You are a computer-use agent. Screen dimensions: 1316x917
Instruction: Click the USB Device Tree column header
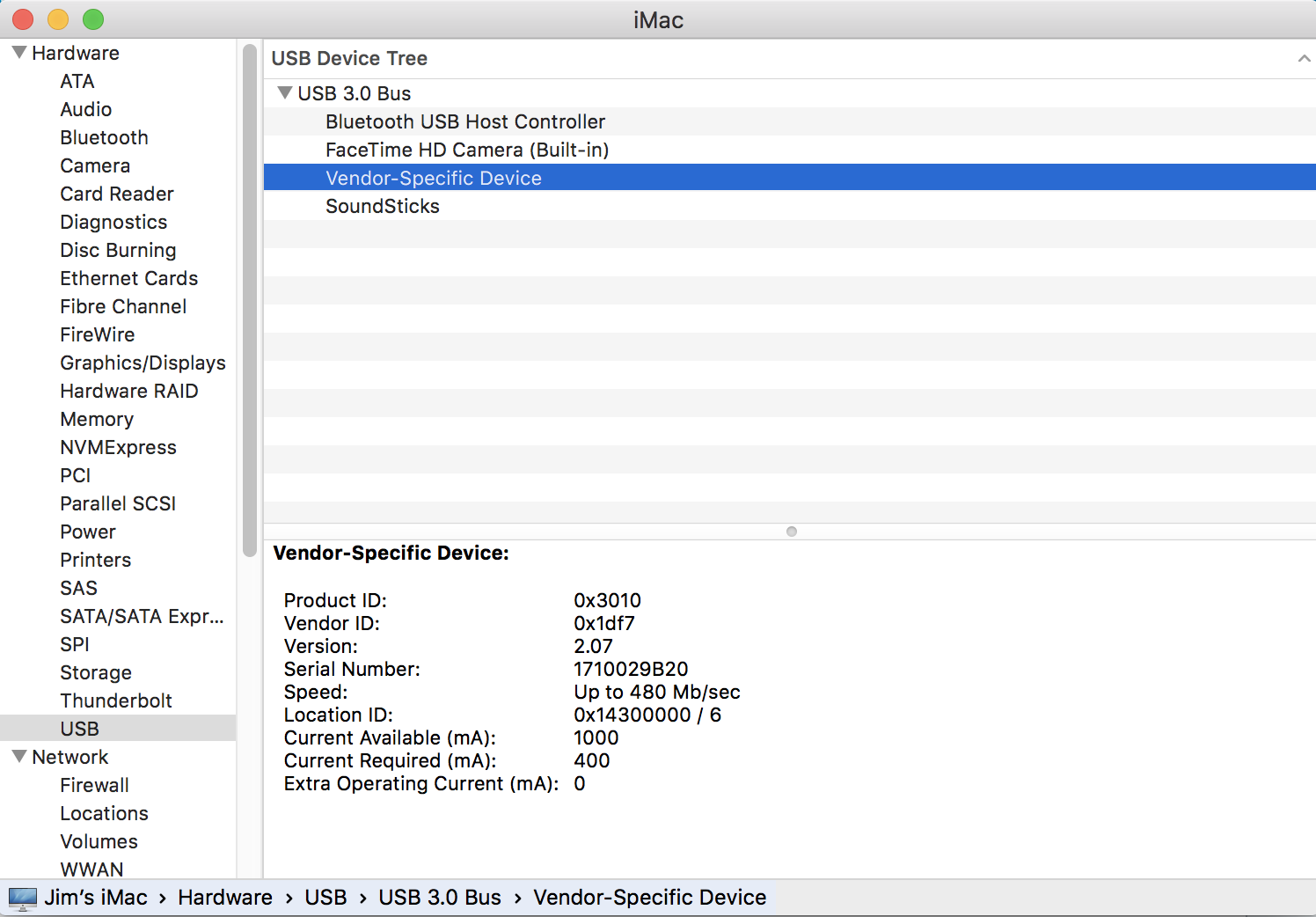(790, 59)
